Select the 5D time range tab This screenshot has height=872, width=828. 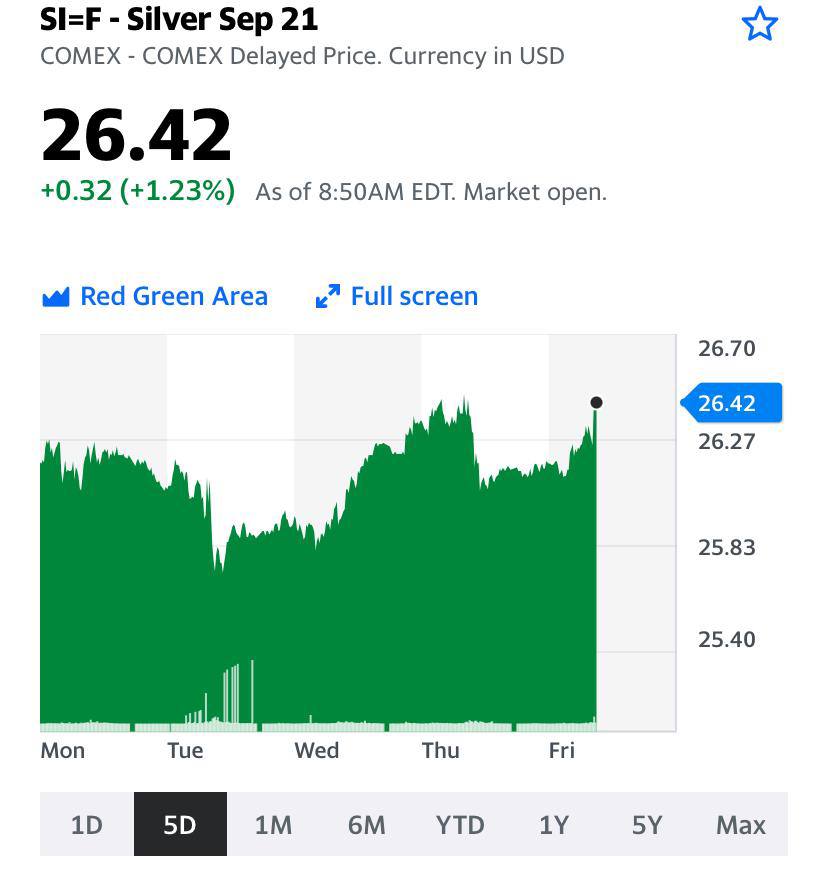click(180, 824)
